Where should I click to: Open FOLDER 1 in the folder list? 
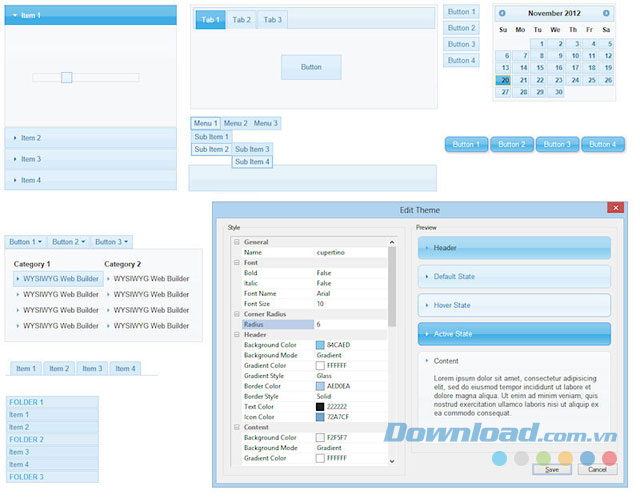click(x=52, y=402)
